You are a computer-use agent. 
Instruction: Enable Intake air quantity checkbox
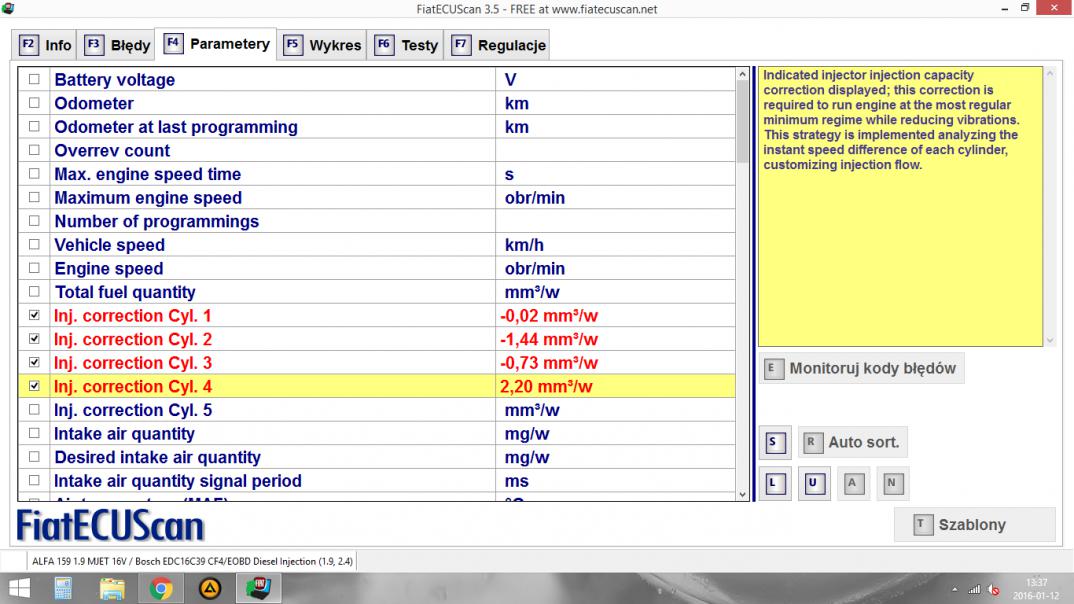pyautogui.click(x=34, y=433)
